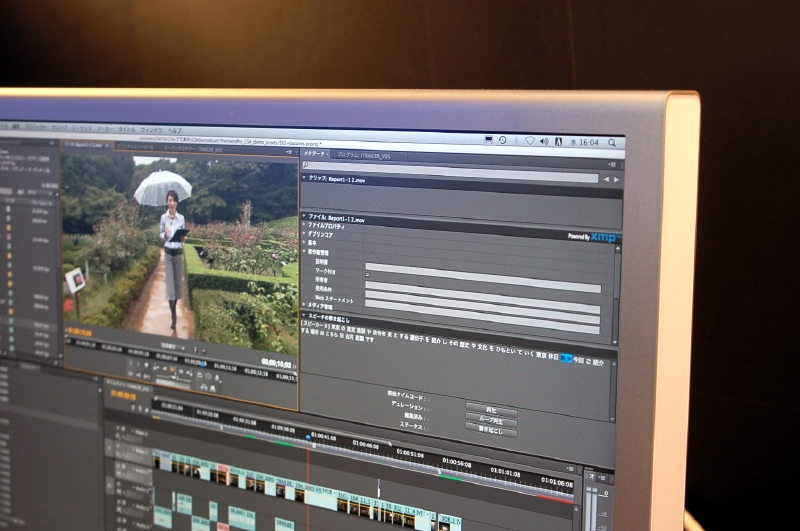Collapse the スピーチの書き起こし section
Viewport: 800px width, 531px height.
pyautogui.click(x=305, y=316)
